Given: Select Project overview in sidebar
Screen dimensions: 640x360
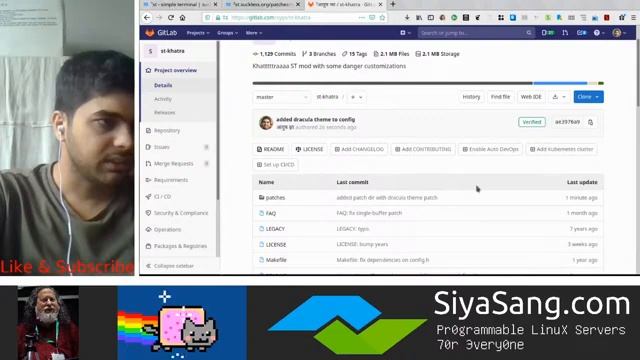Looking at the screenshot, I should pyautogui.click(x=175, y=70).
